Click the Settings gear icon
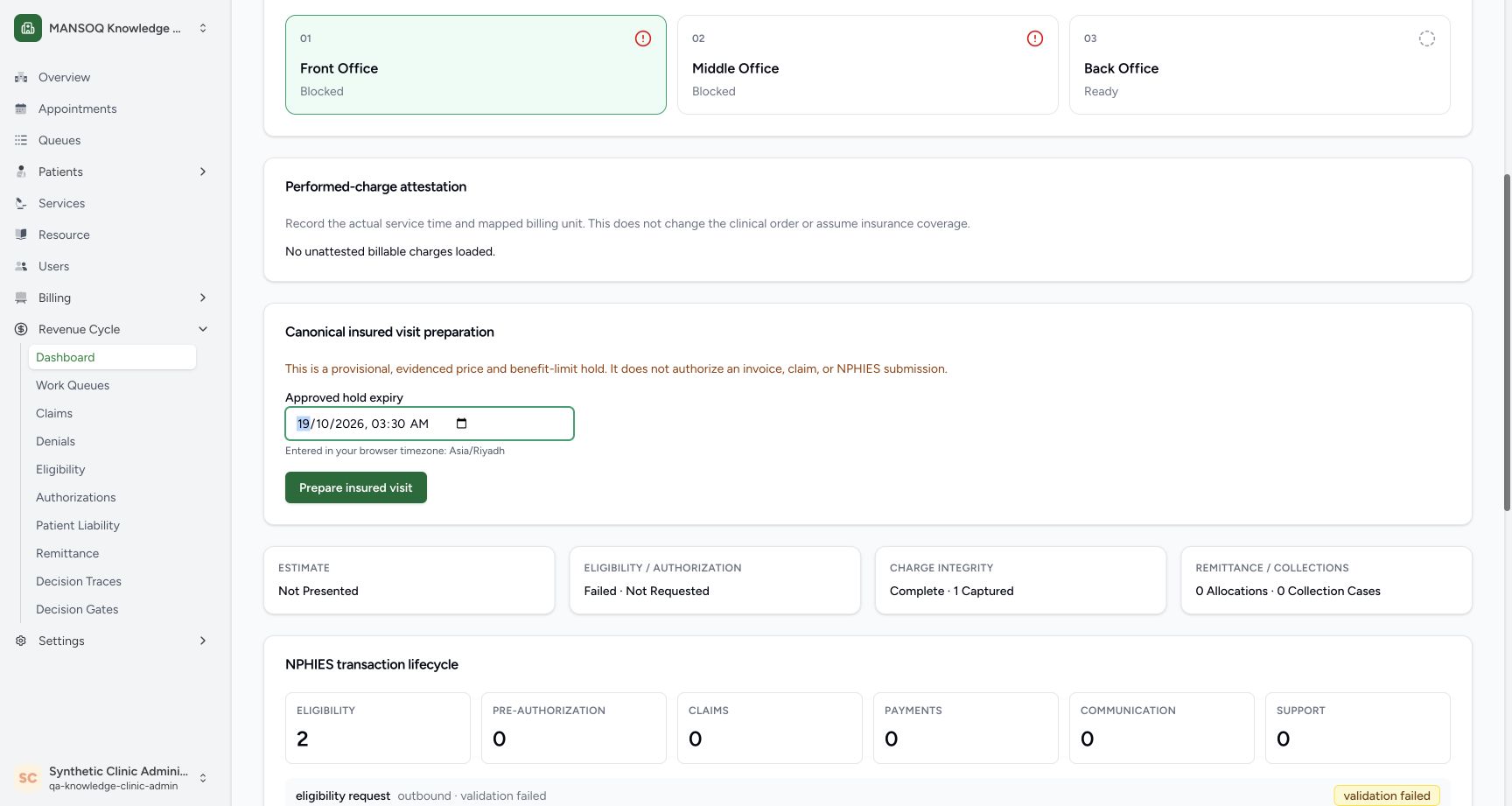 click(x=21, y=641)
